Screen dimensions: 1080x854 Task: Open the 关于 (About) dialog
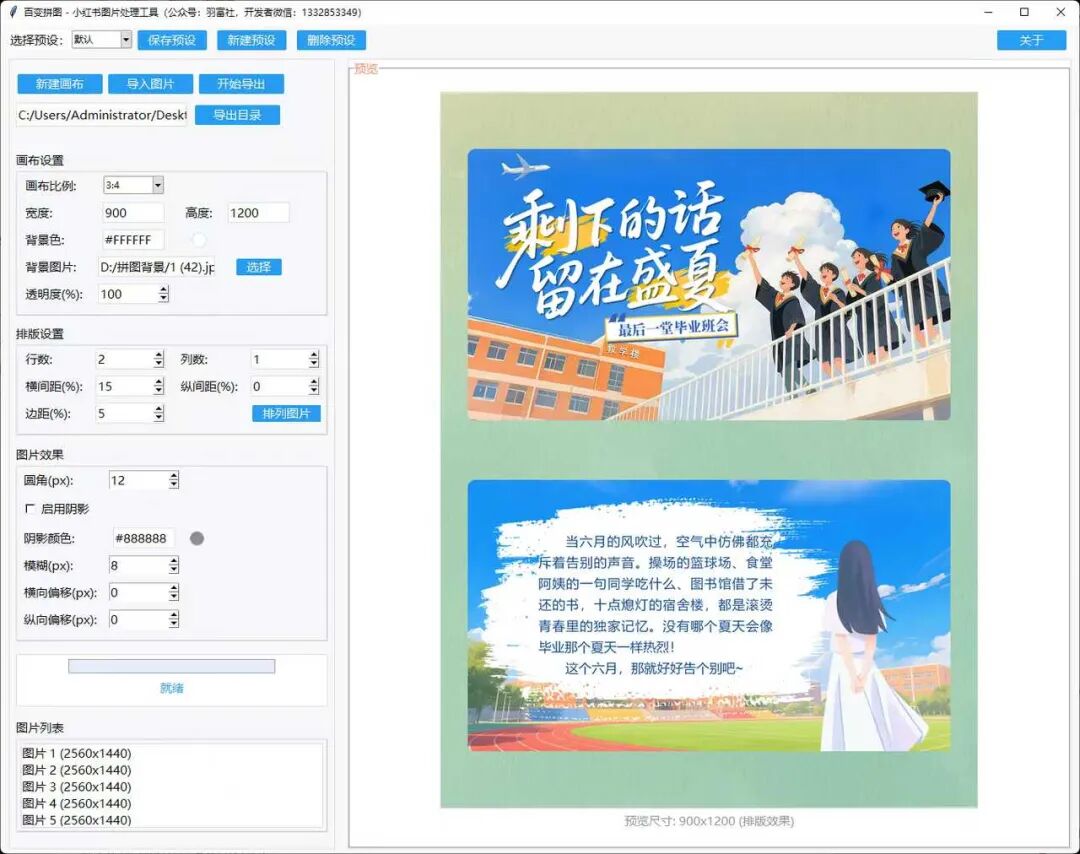(x=1031, y=40)
